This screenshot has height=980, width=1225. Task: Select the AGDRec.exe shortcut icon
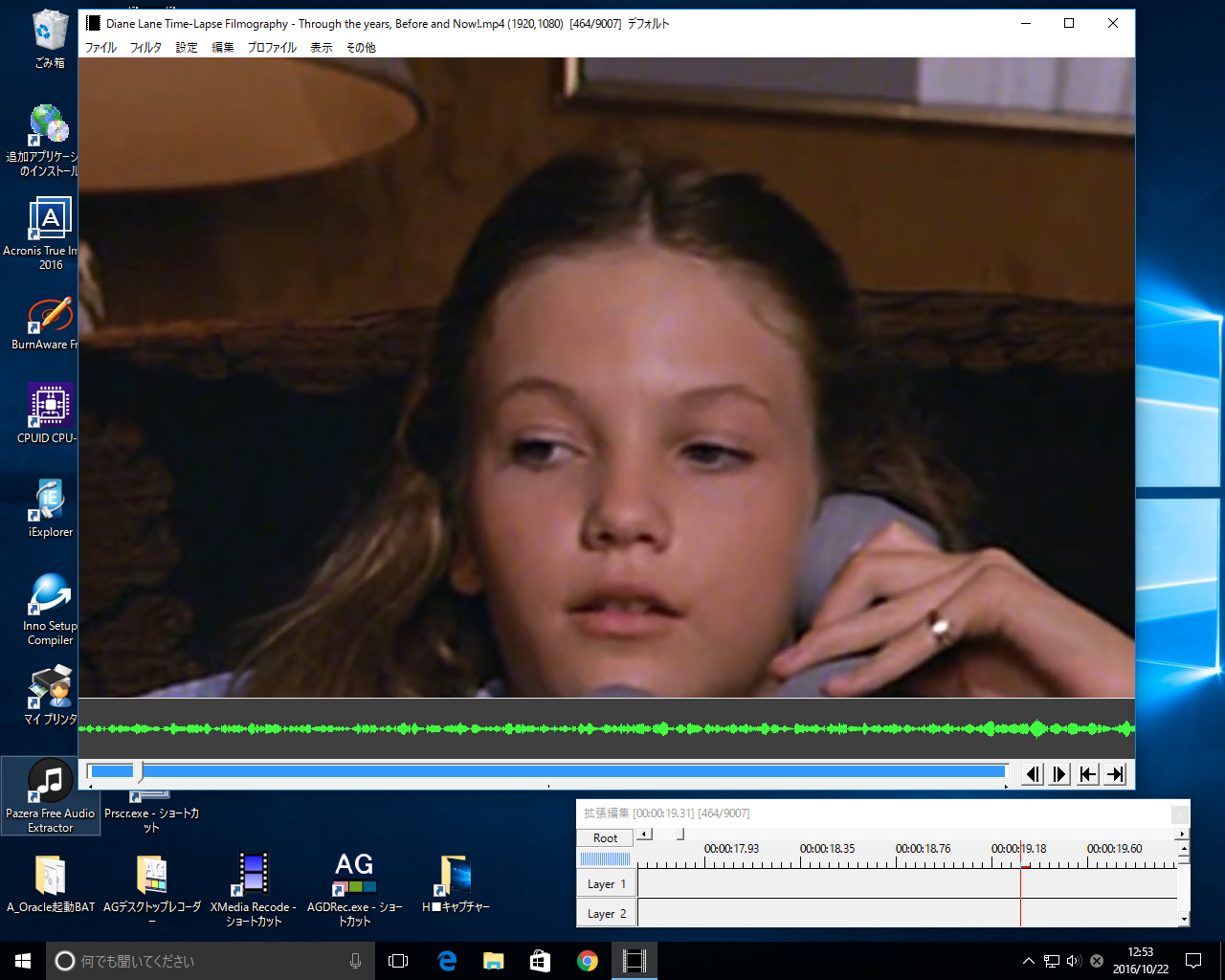click(355, 889)
